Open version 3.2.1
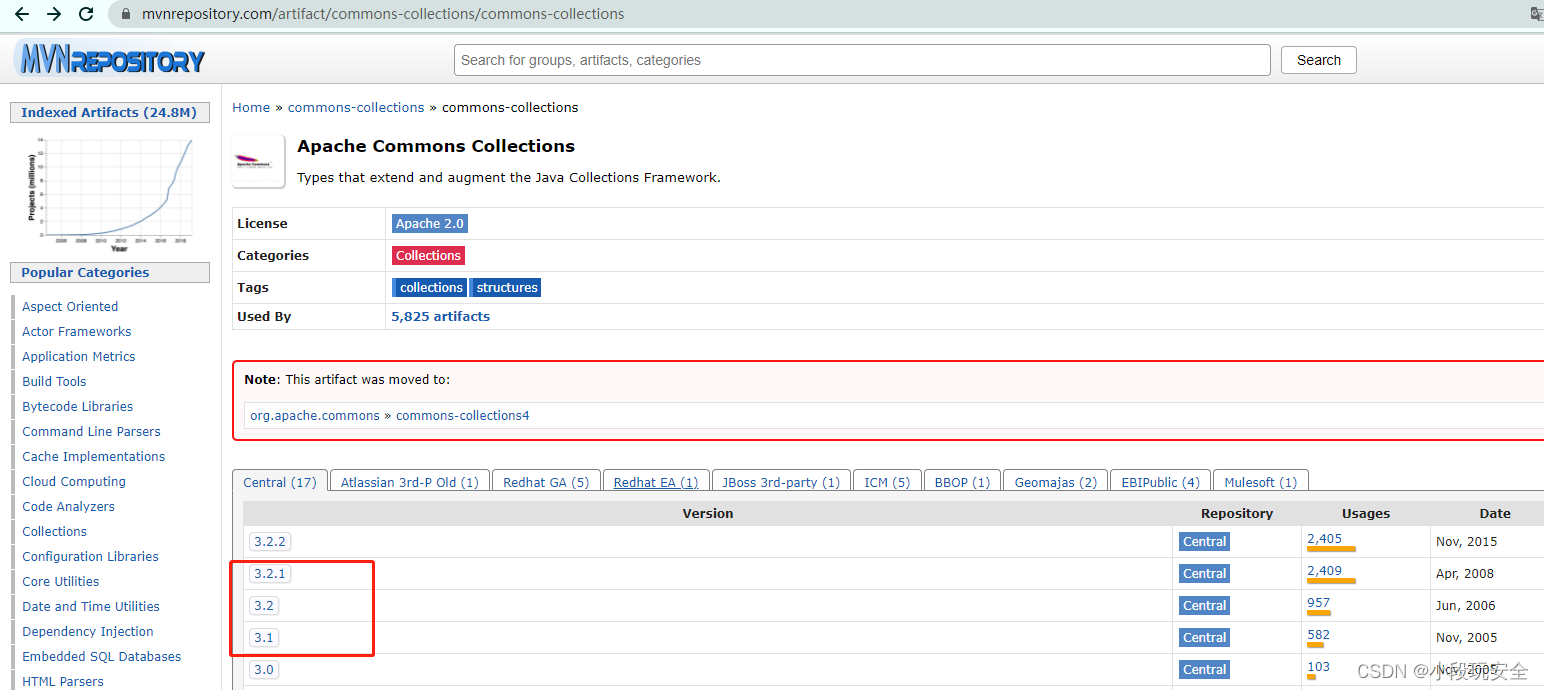Image resolution: width=1544 pixels, height=690 pixels. pyautogui.click(x=270, y=573)
